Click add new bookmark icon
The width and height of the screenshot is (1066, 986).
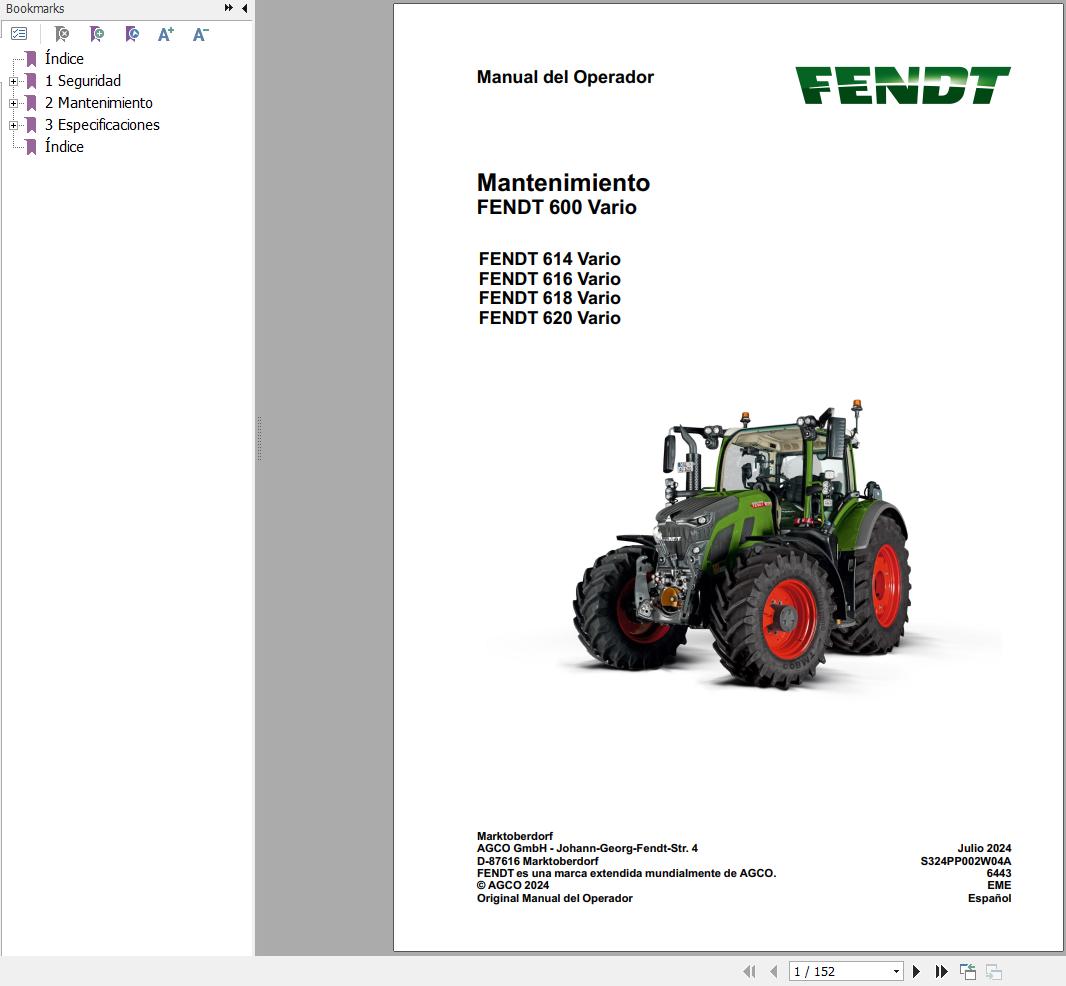(x=97, y=33)
